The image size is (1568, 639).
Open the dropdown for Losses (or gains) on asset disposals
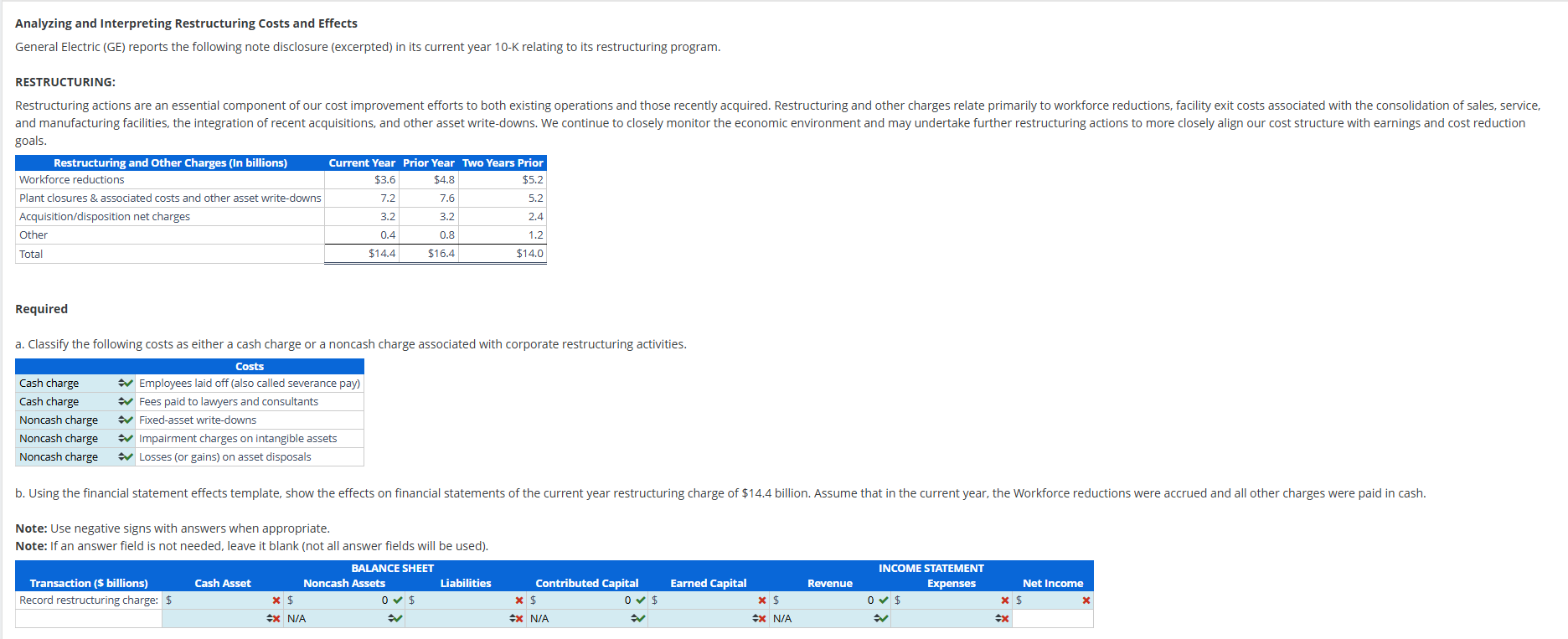(x=75, y=456)
